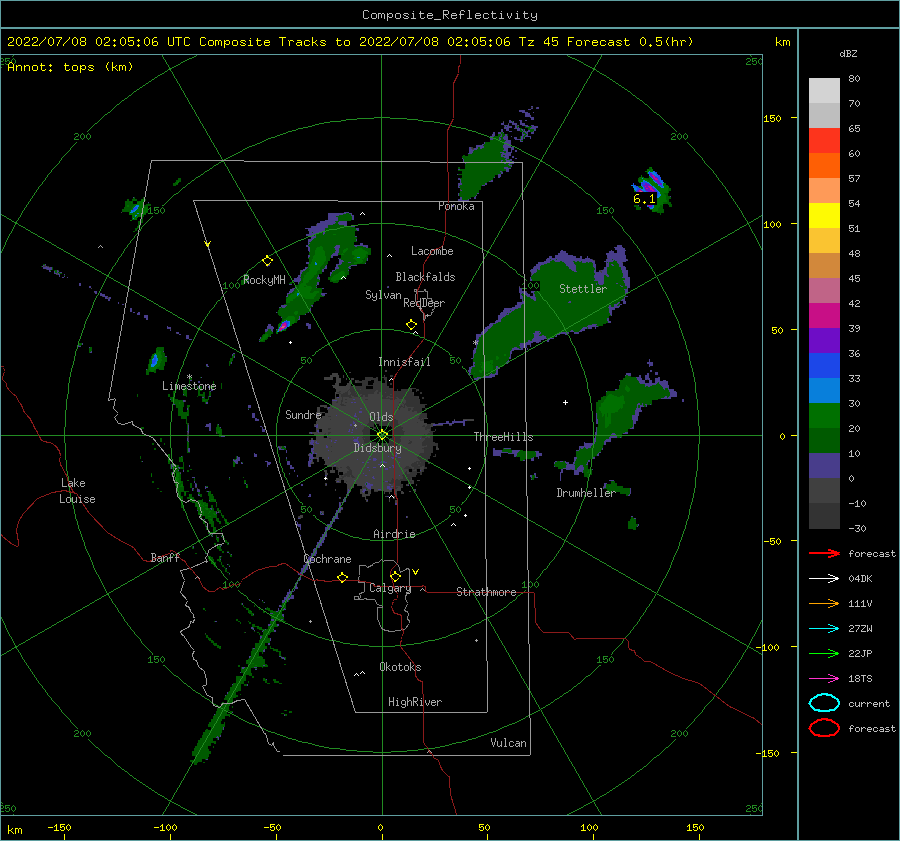The width and height of the screenshot is (900, 841).
Task: Click the white 04DK arrow in legend
Action: (x=824, y=579)
